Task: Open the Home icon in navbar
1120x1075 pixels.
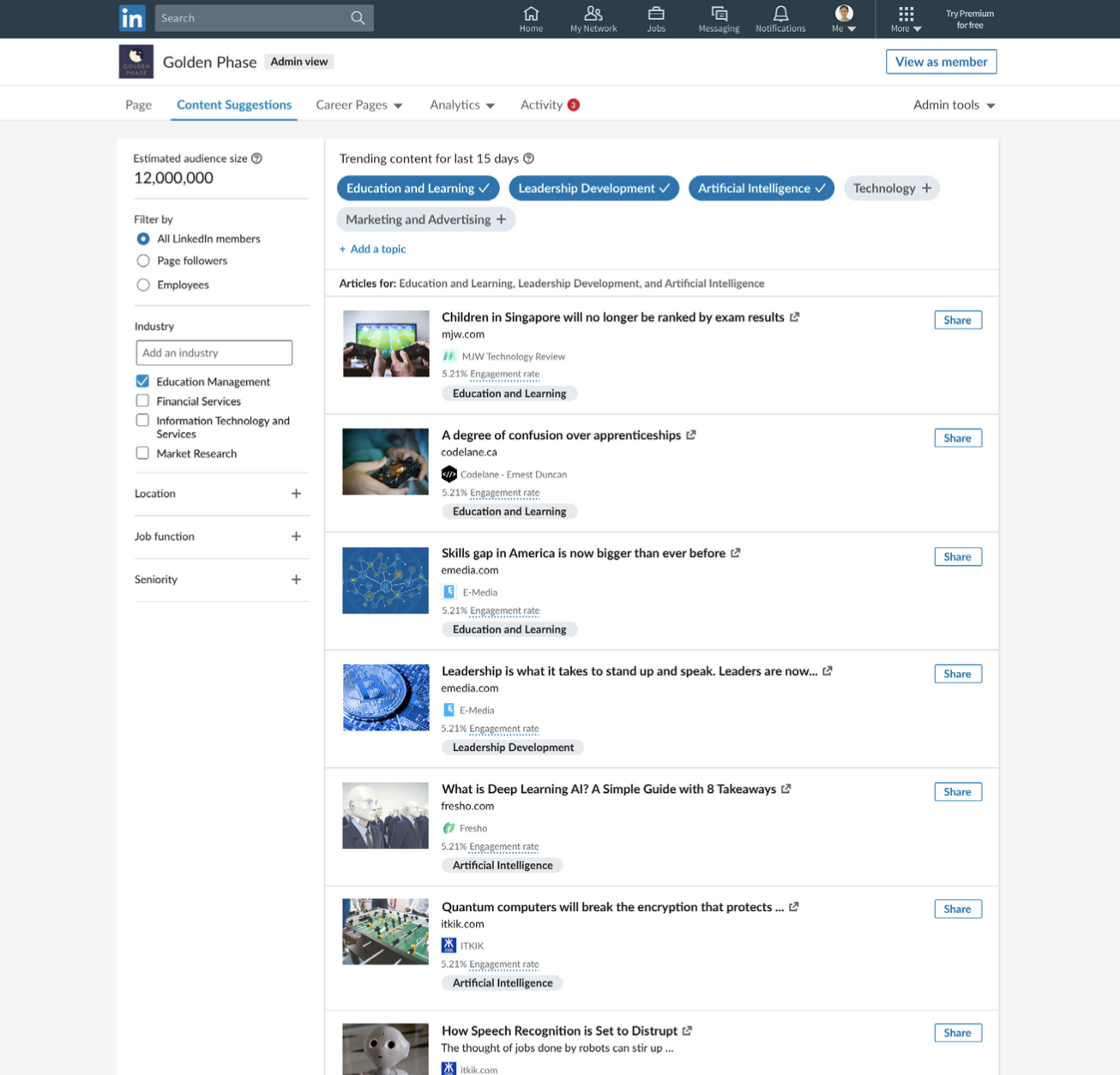Action: (x=531, y=14)
